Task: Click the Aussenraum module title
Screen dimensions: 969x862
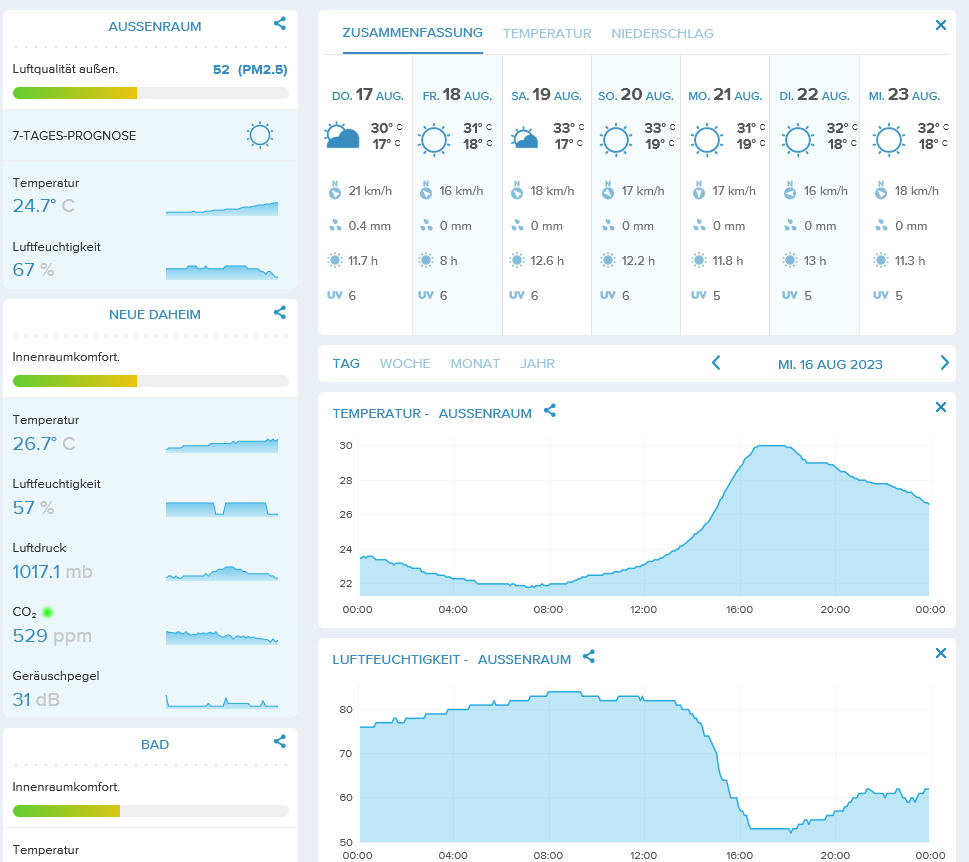Action: (x=154, y=27)
